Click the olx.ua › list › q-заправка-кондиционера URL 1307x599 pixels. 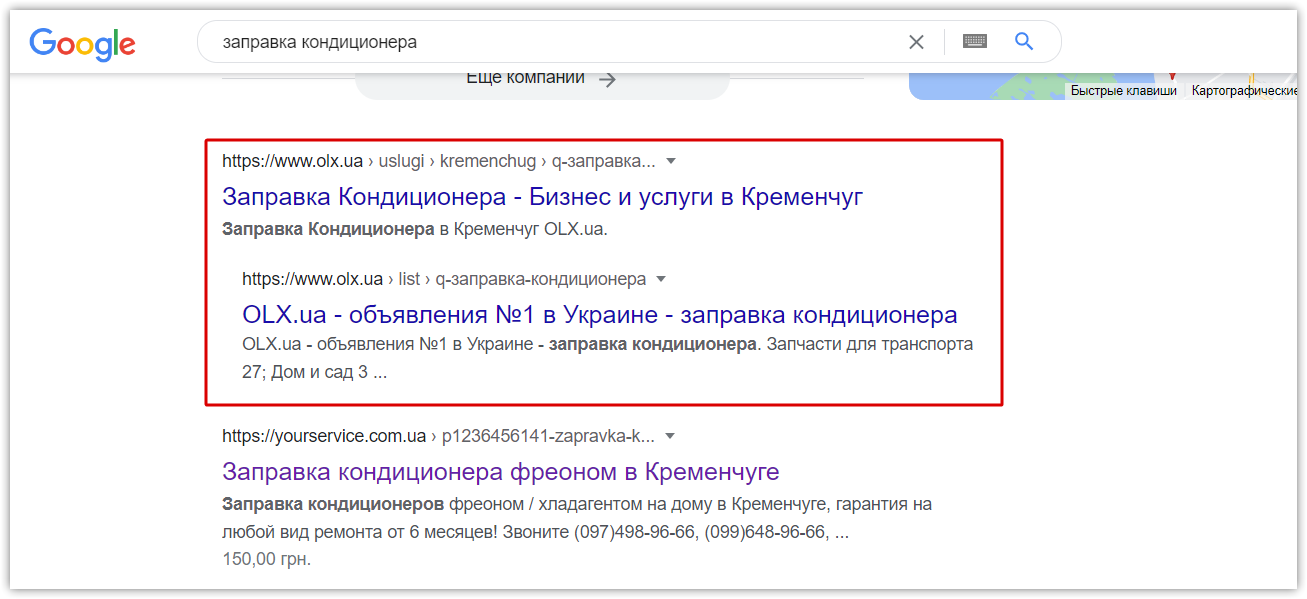444,279
